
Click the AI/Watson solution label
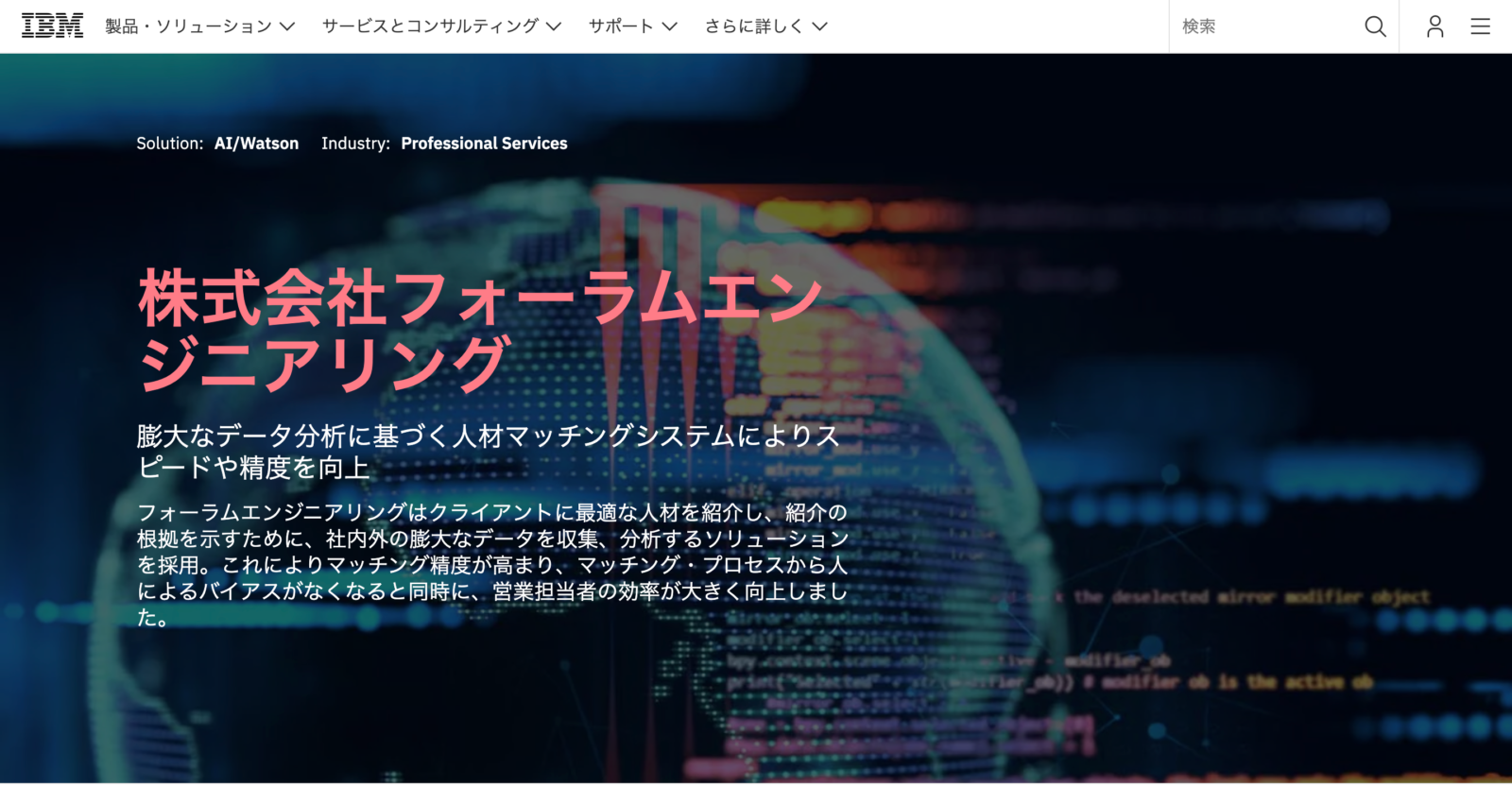256,144
